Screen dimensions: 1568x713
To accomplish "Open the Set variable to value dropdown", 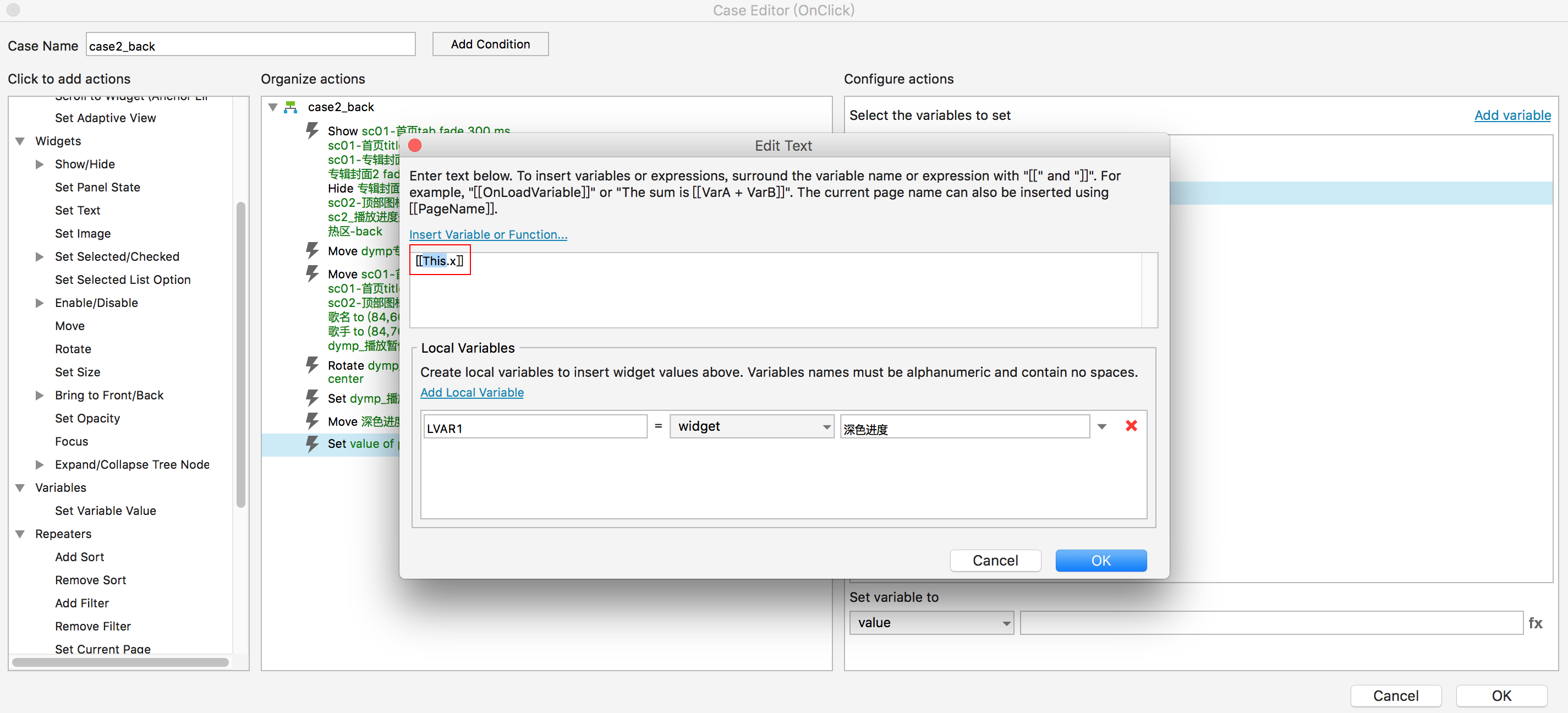I will (x=931, y=622).
